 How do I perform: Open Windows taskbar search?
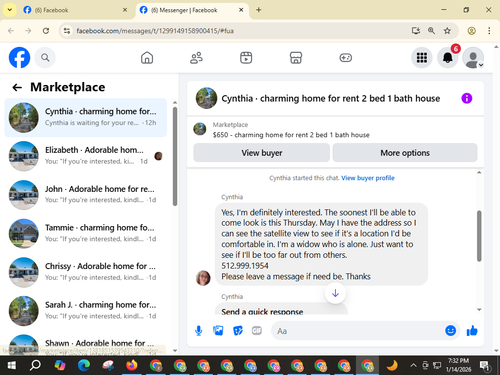pos(35,366)
